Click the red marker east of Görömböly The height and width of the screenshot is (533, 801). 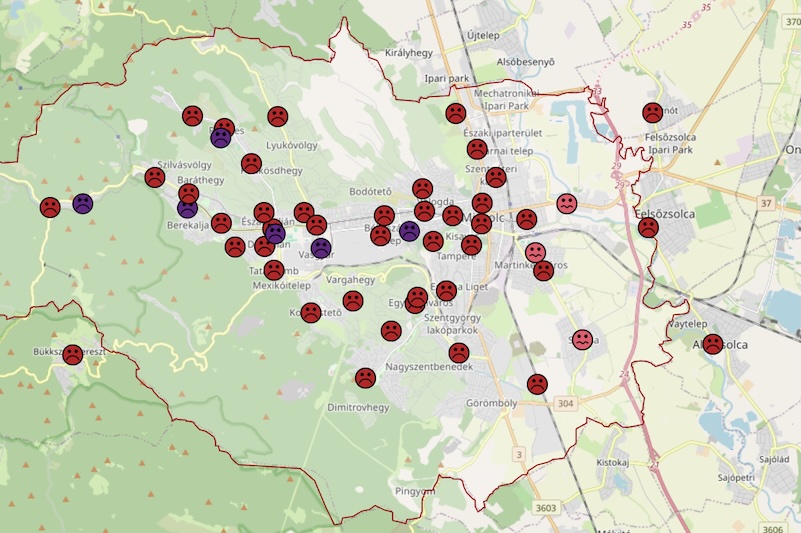coord(537,384)
